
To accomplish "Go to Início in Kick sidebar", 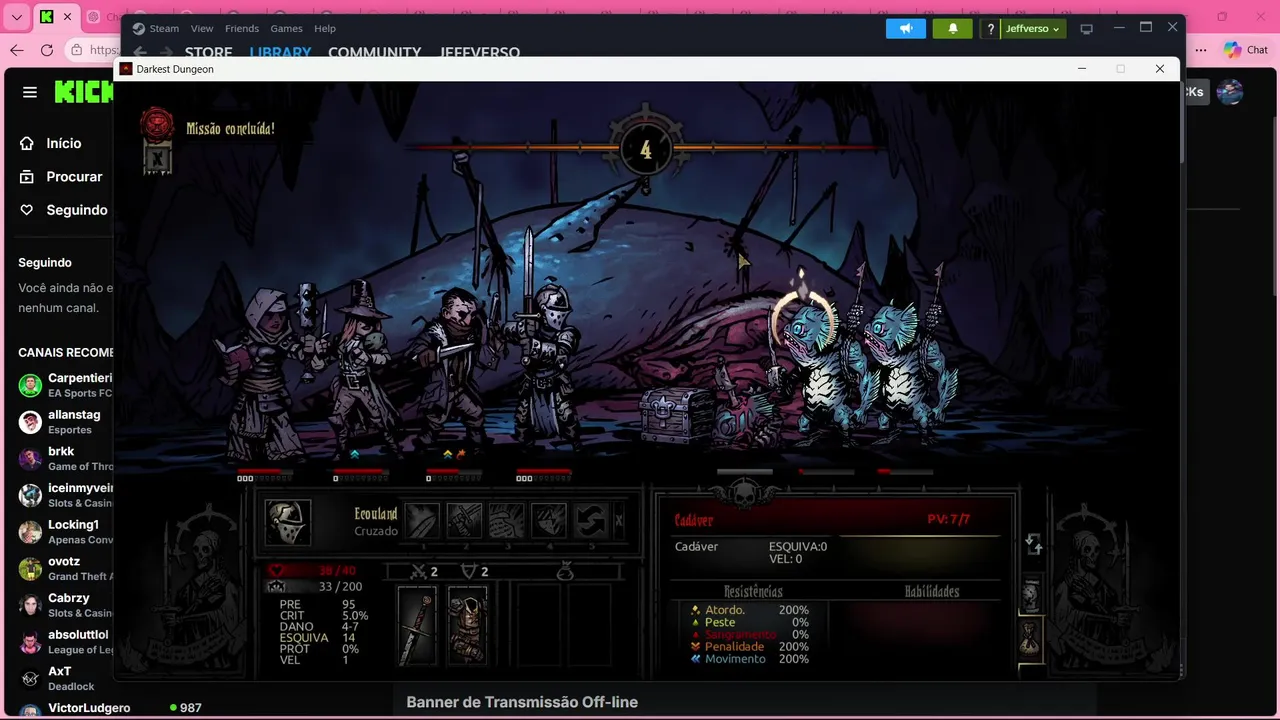I will [x=52, y=143].
